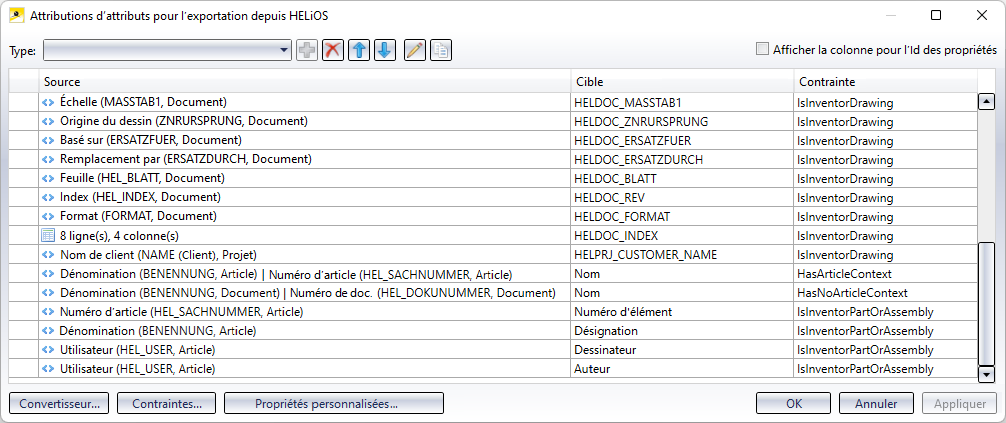Viewport: 1006px width, 423px height.
Task: Select the HELDOC_INDEX cell
Action: [682, 235]
